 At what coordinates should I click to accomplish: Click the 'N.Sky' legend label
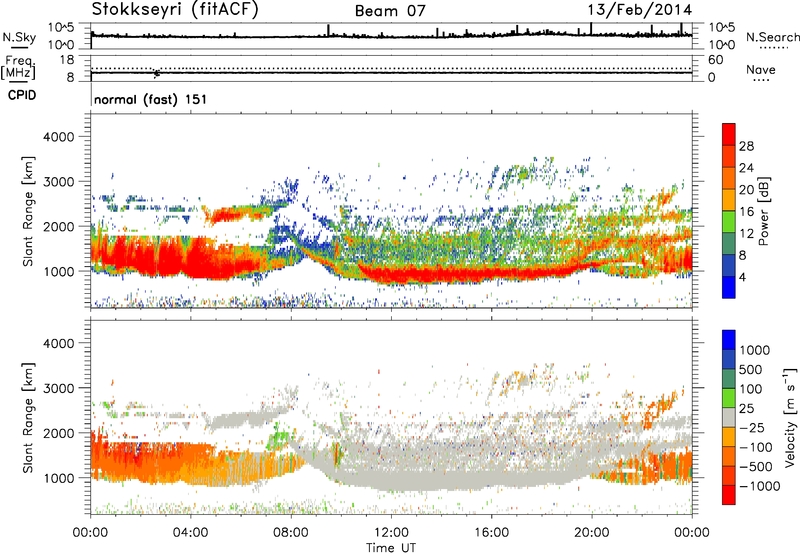pyautogui.click(x=19, y=37)
